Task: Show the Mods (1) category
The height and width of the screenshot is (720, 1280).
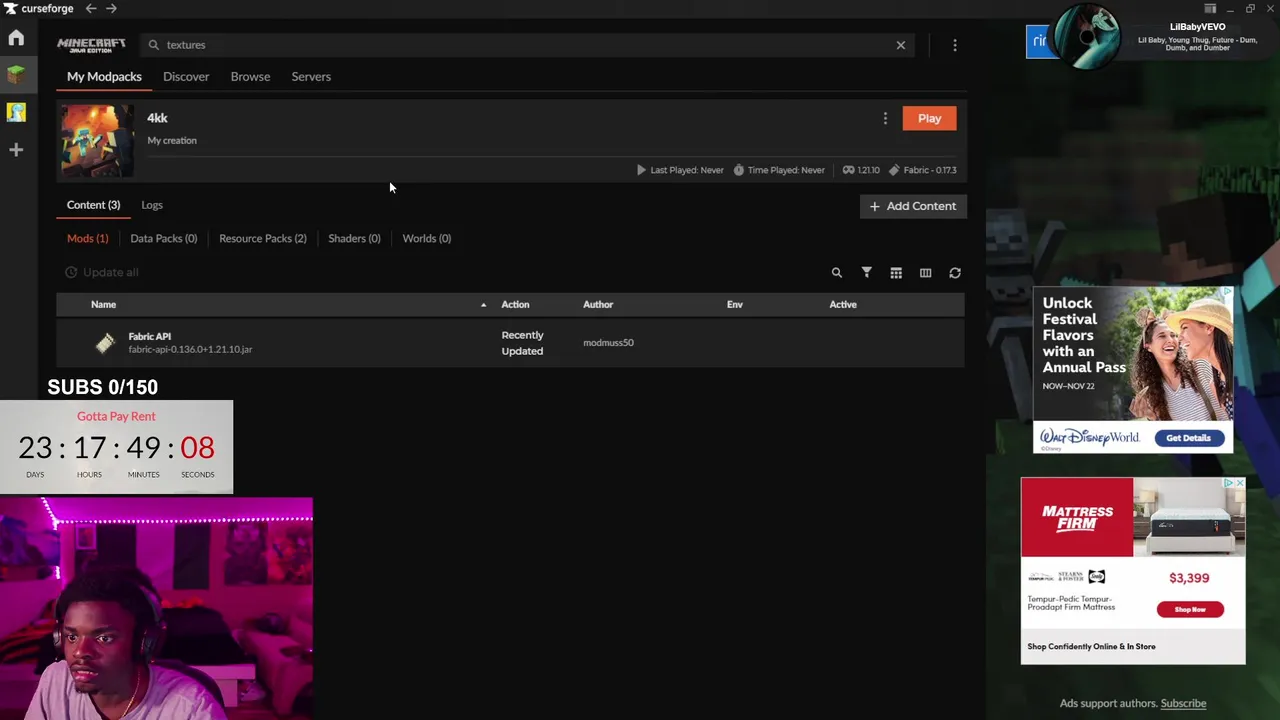Action: [87, 239]
